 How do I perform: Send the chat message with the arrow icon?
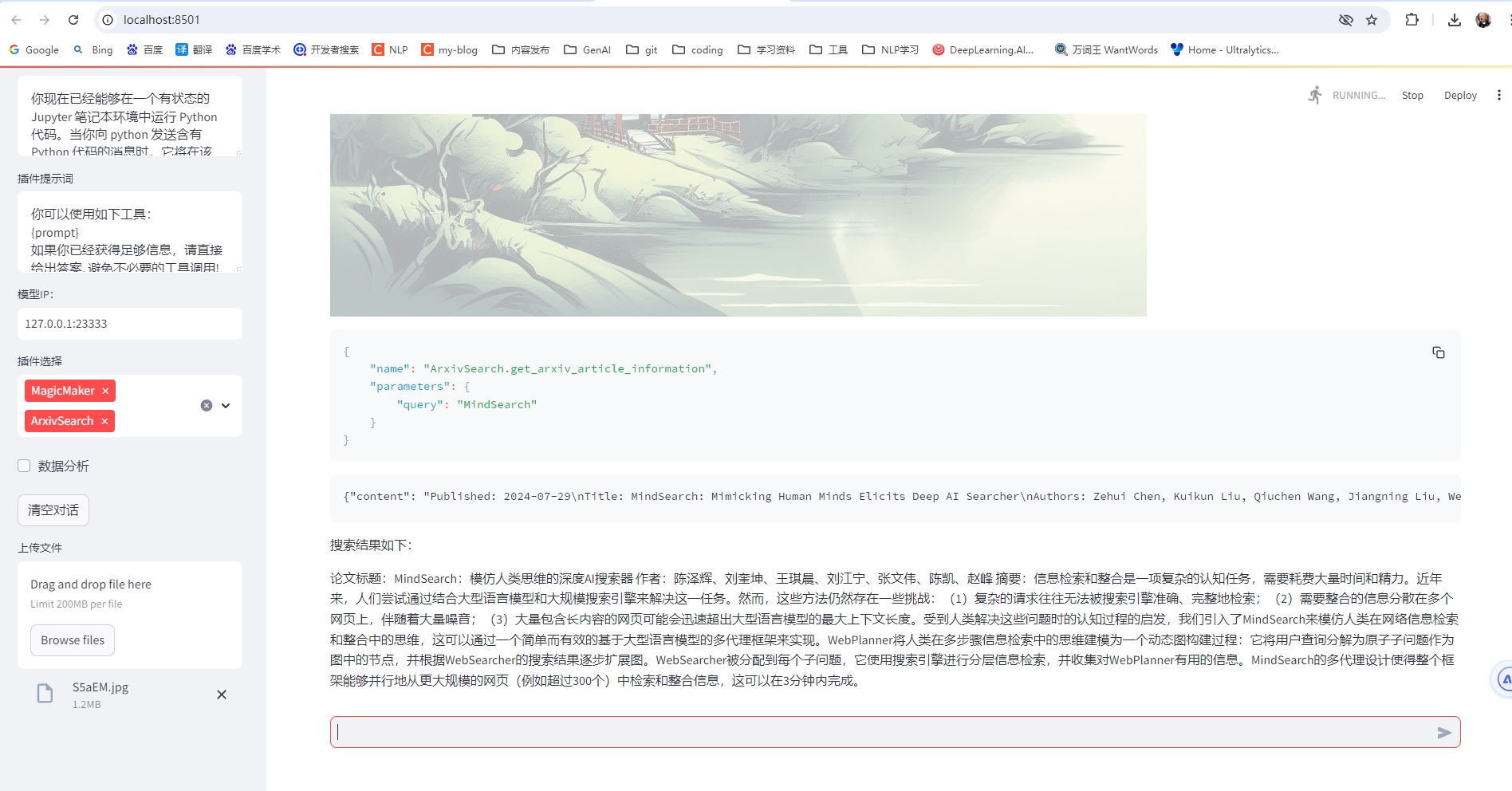click(x=1443, y=732)
